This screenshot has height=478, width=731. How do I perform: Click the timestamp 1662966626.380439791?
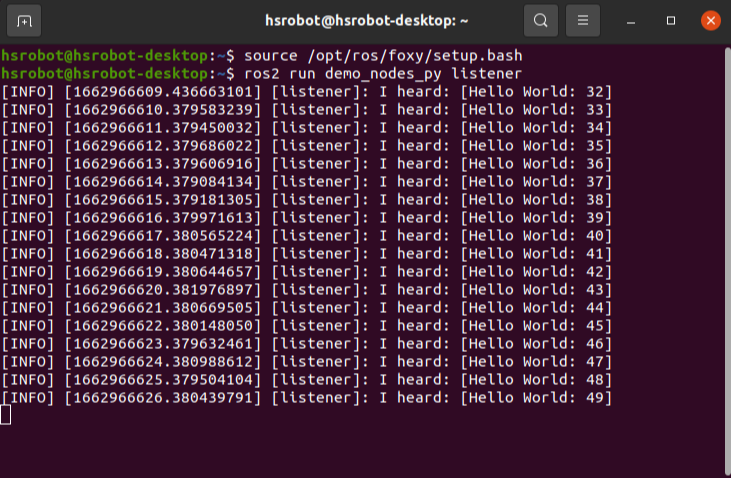coord(163,398)
